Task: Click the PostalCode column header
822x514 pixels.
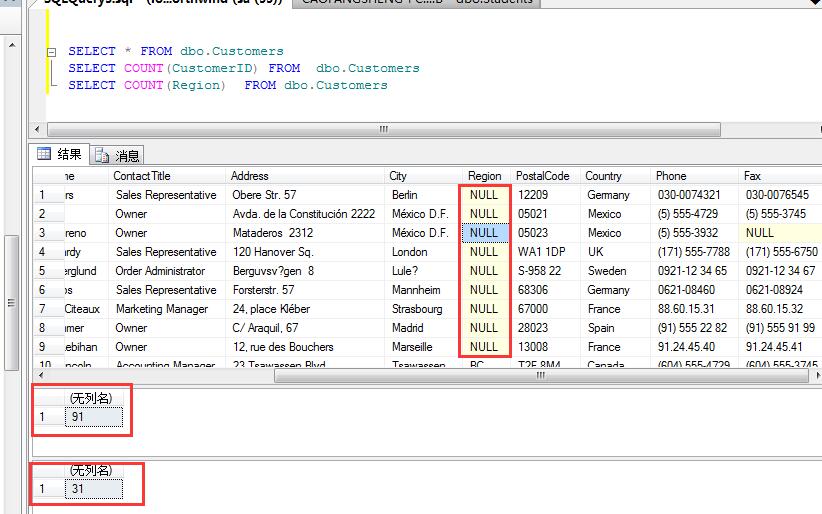Action: (x=542, y=176)
